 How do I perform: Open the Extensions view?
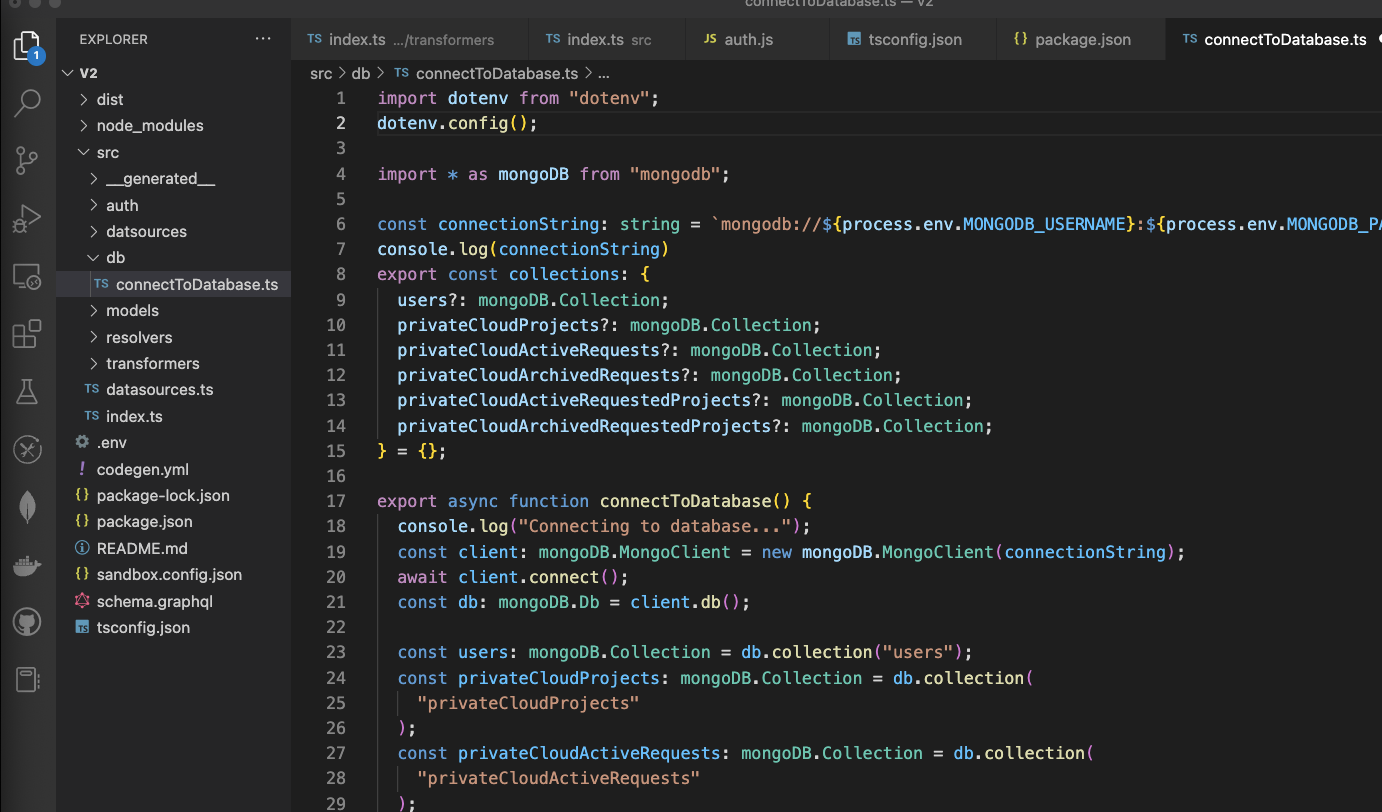[27, 334]
